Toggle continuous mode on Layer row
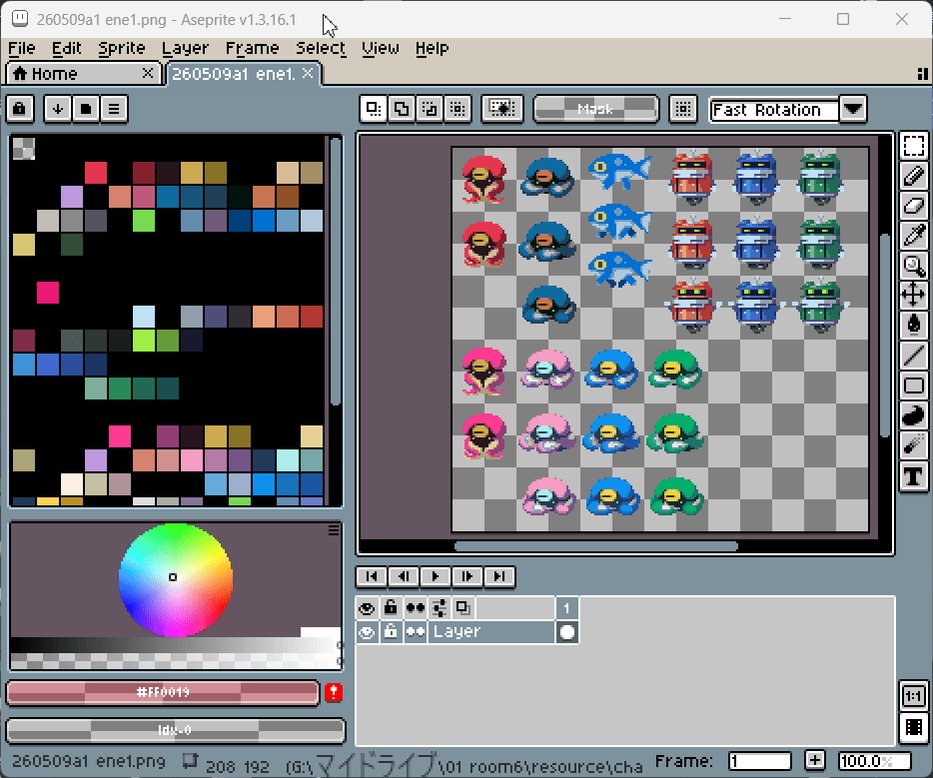 415,632
